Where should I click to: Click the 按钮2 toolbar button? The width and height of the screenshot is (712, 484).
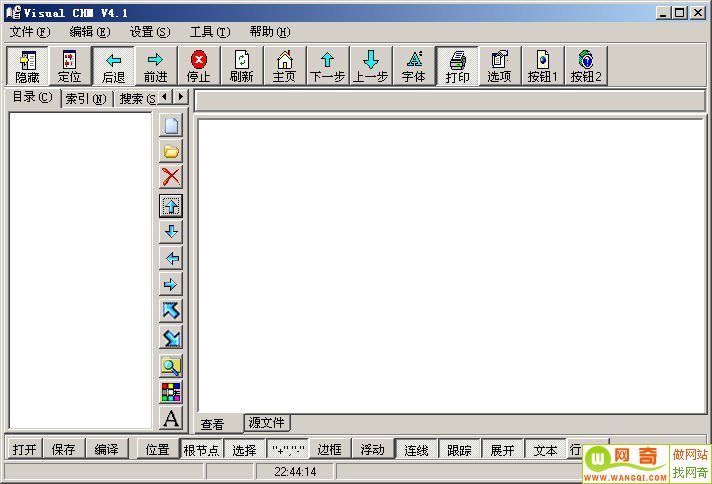pyautogui.click(x=586, y=66)
